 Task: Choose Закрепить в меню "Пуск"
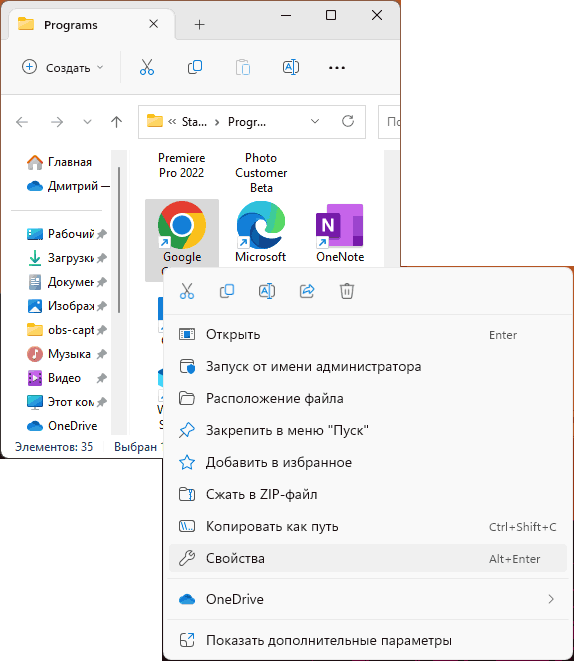[x=367, y=430]
